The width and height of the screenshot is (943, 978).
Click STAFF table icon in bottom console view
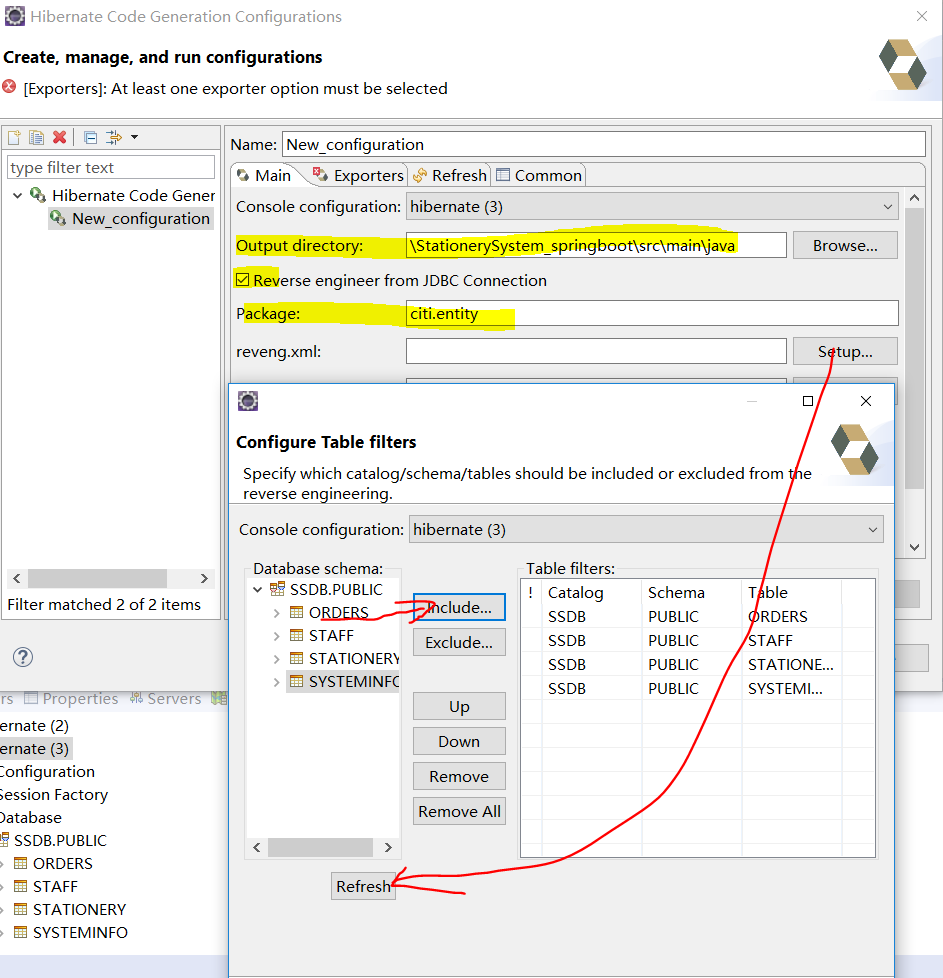pos(21,886)
